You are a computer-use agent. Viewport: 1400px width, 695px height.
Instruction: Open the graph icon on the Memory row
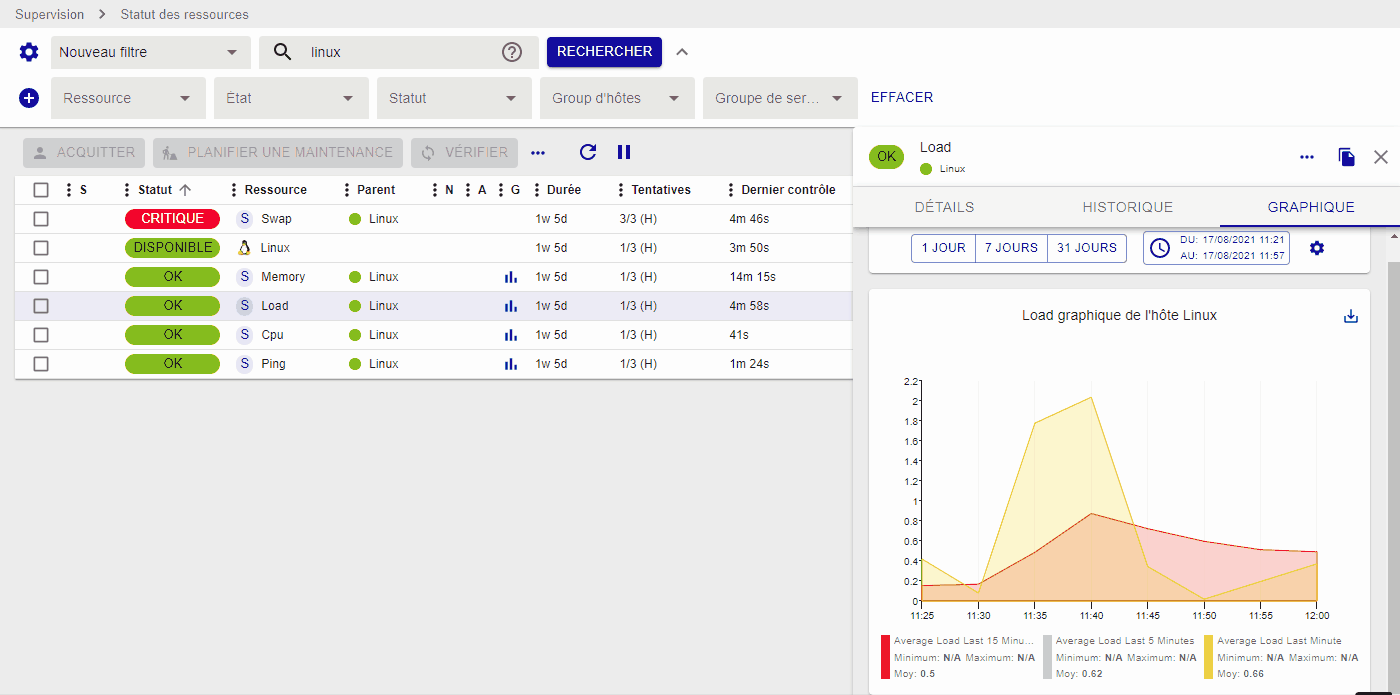511,277
